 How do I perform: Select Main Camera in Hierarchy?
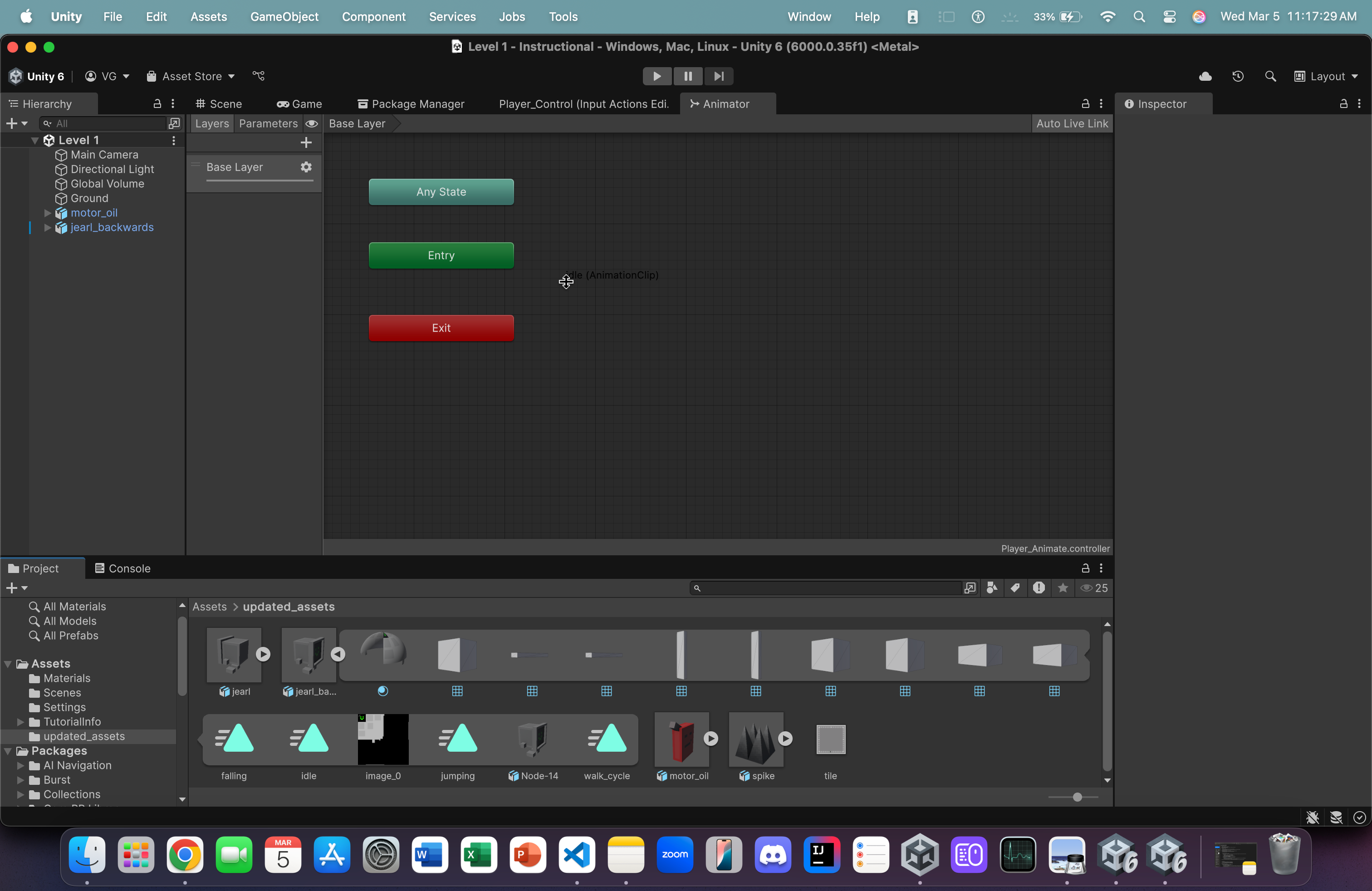tap(104, 154)
